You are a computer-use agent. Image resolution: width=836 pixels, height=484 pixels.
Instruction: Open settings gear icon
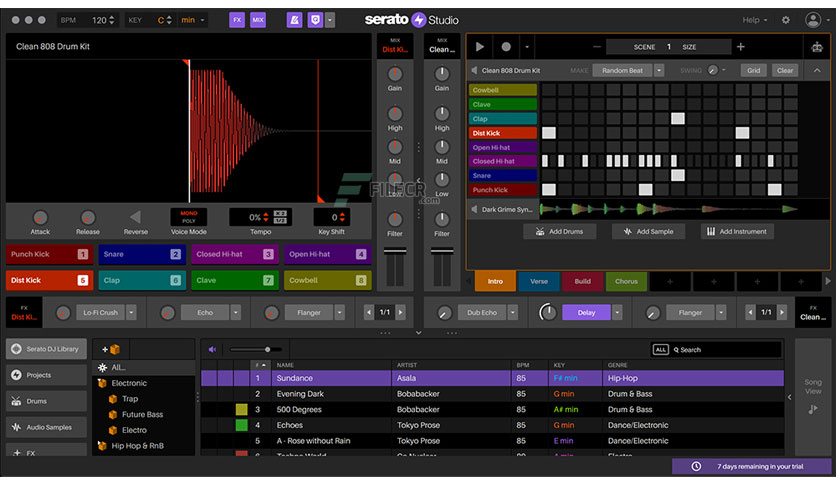click(786, 20)
